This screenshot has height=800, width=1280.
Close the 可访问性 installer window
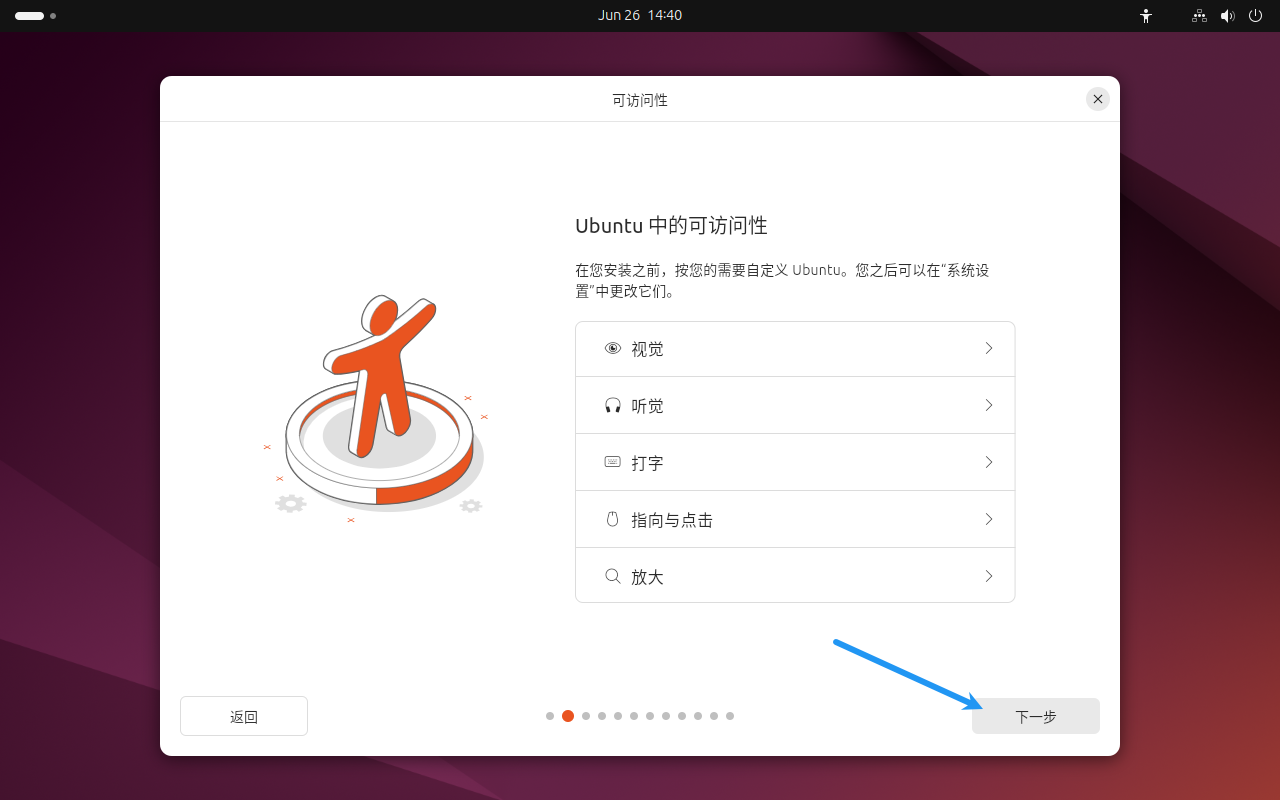click(x=1098, y=99)
